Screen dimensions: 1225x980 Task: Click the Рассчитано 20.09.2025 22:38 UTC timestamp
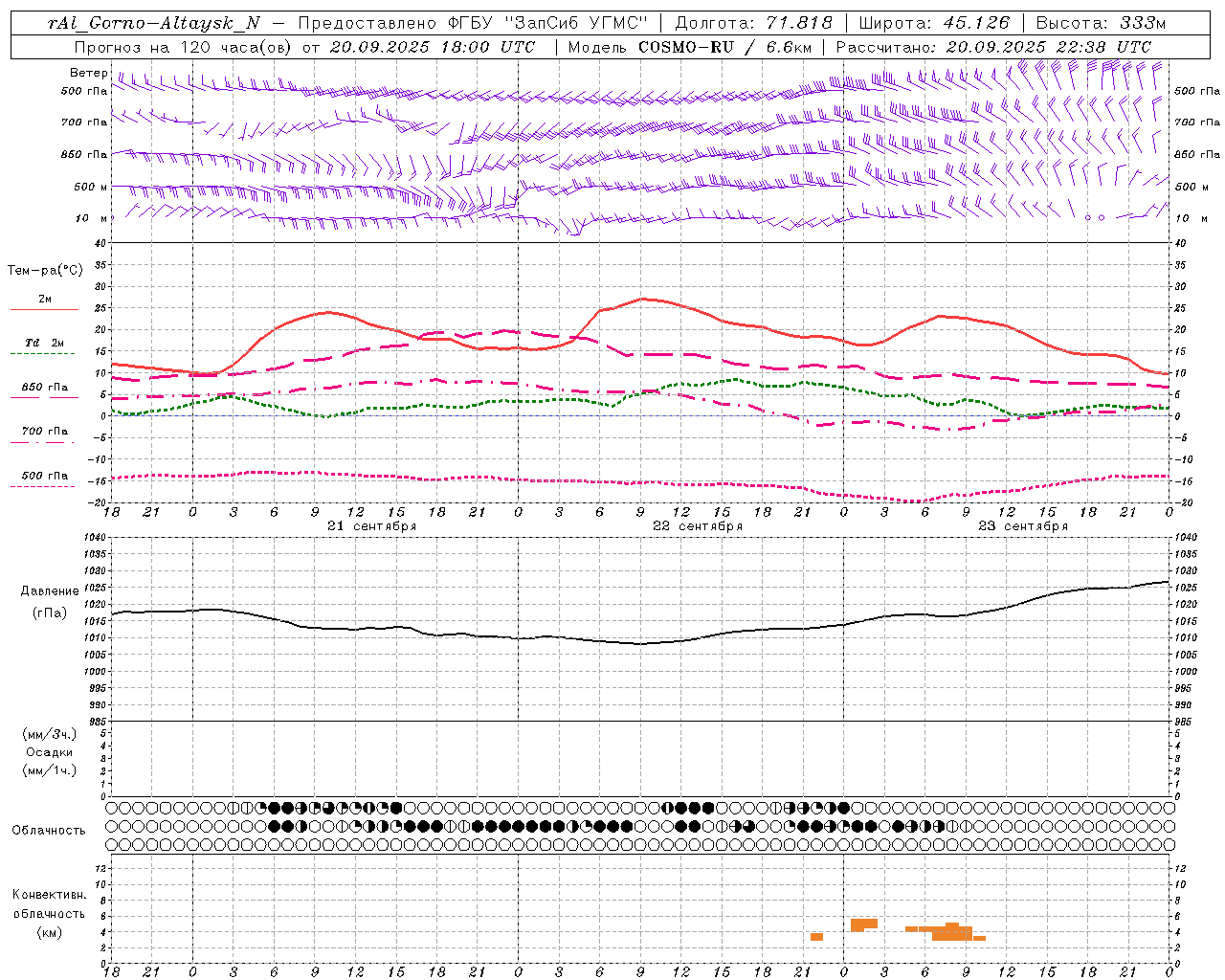[993, 46]
